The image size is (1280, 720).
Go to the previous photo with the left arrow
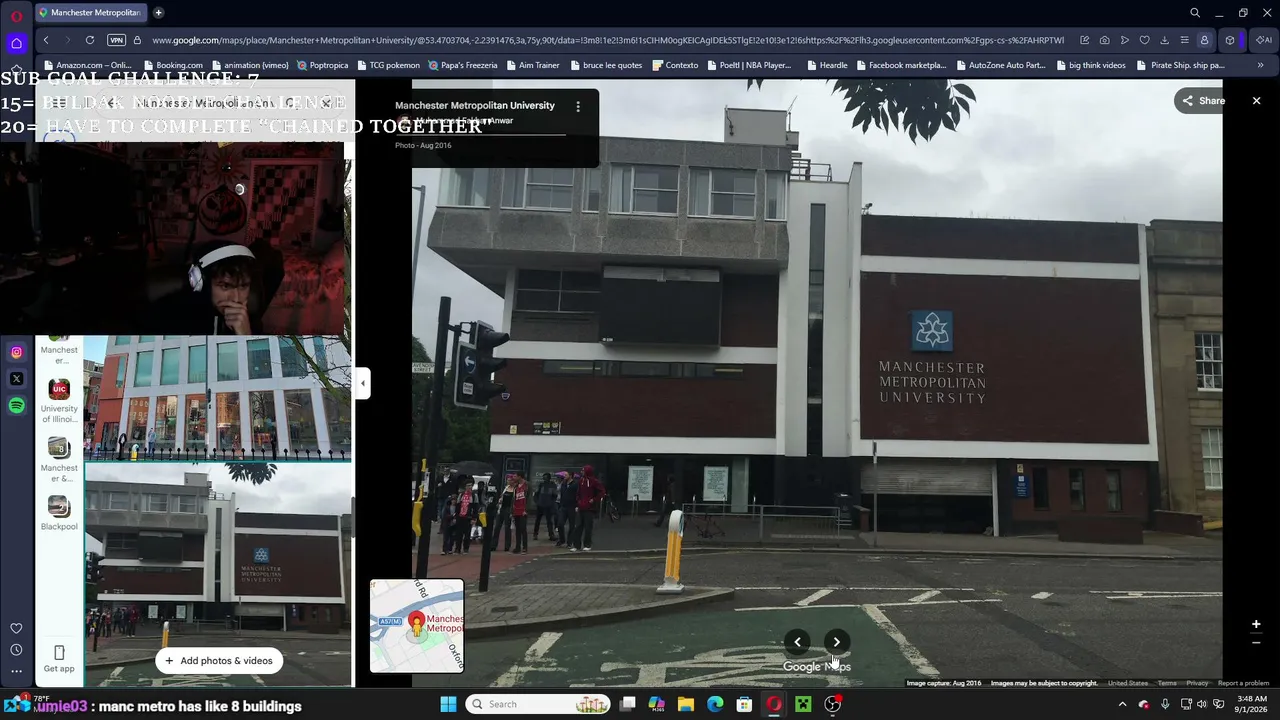point(797,642)
